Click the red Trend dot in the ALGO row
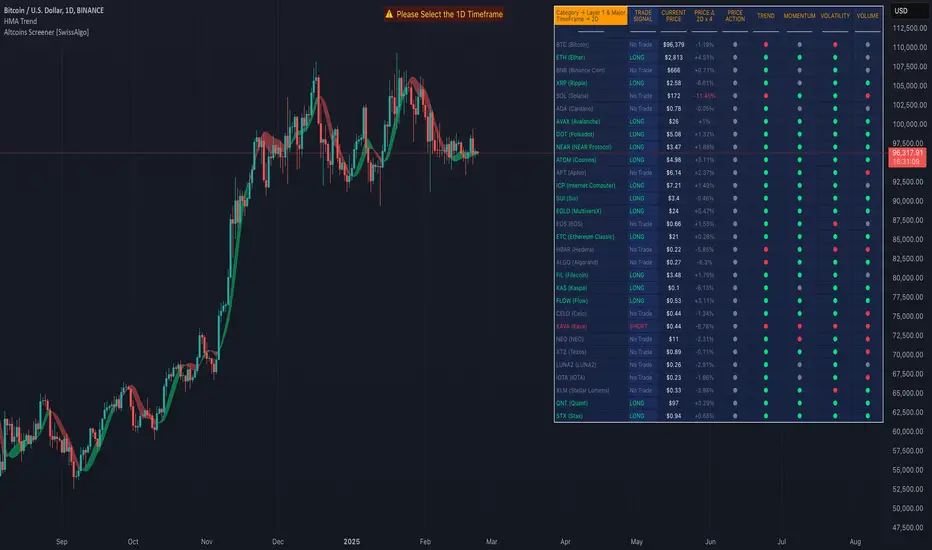932x550 pixels. pos(766,262)
